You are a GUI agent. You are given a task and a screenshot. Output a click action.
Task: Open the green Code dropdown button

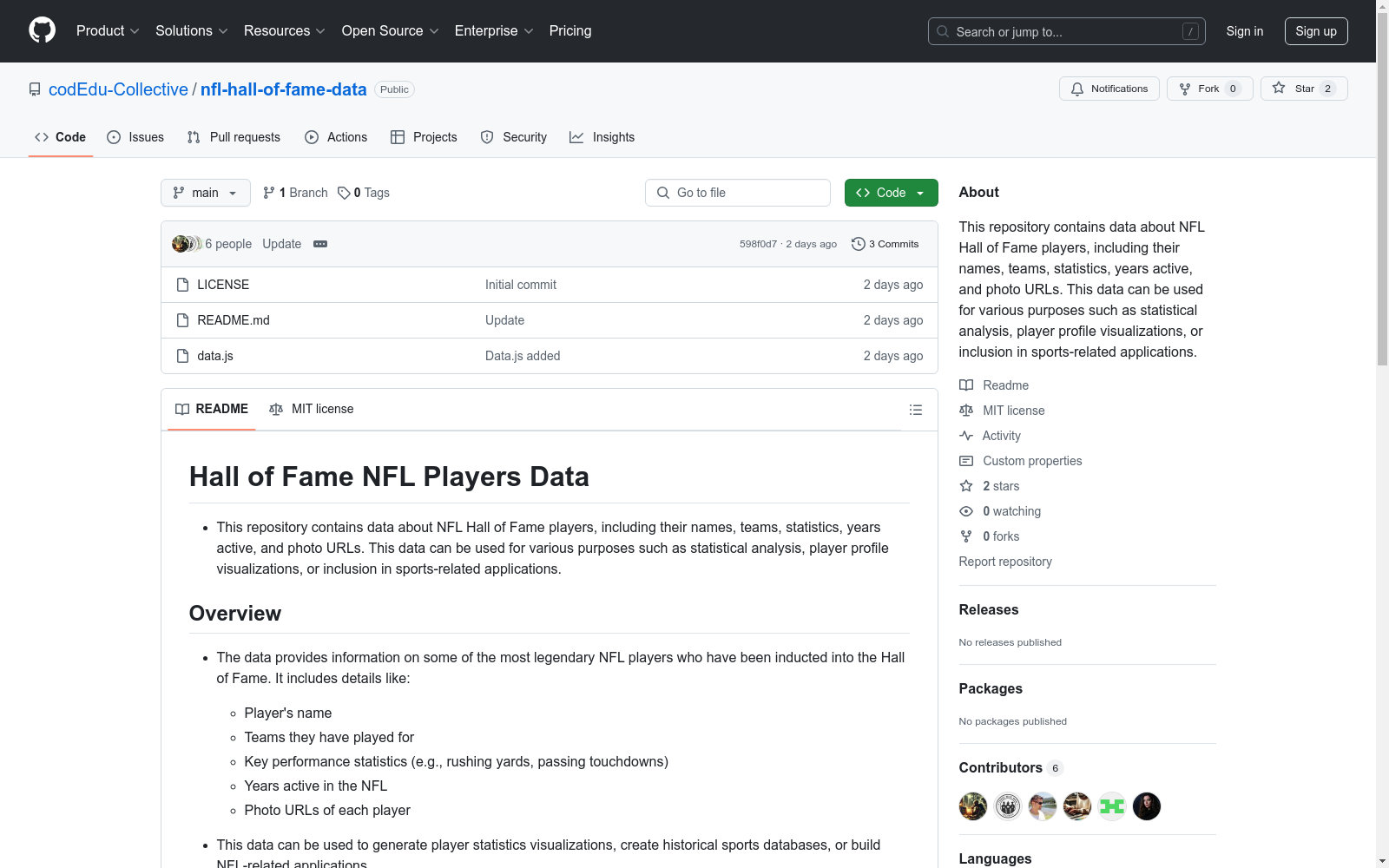[892, 193]
